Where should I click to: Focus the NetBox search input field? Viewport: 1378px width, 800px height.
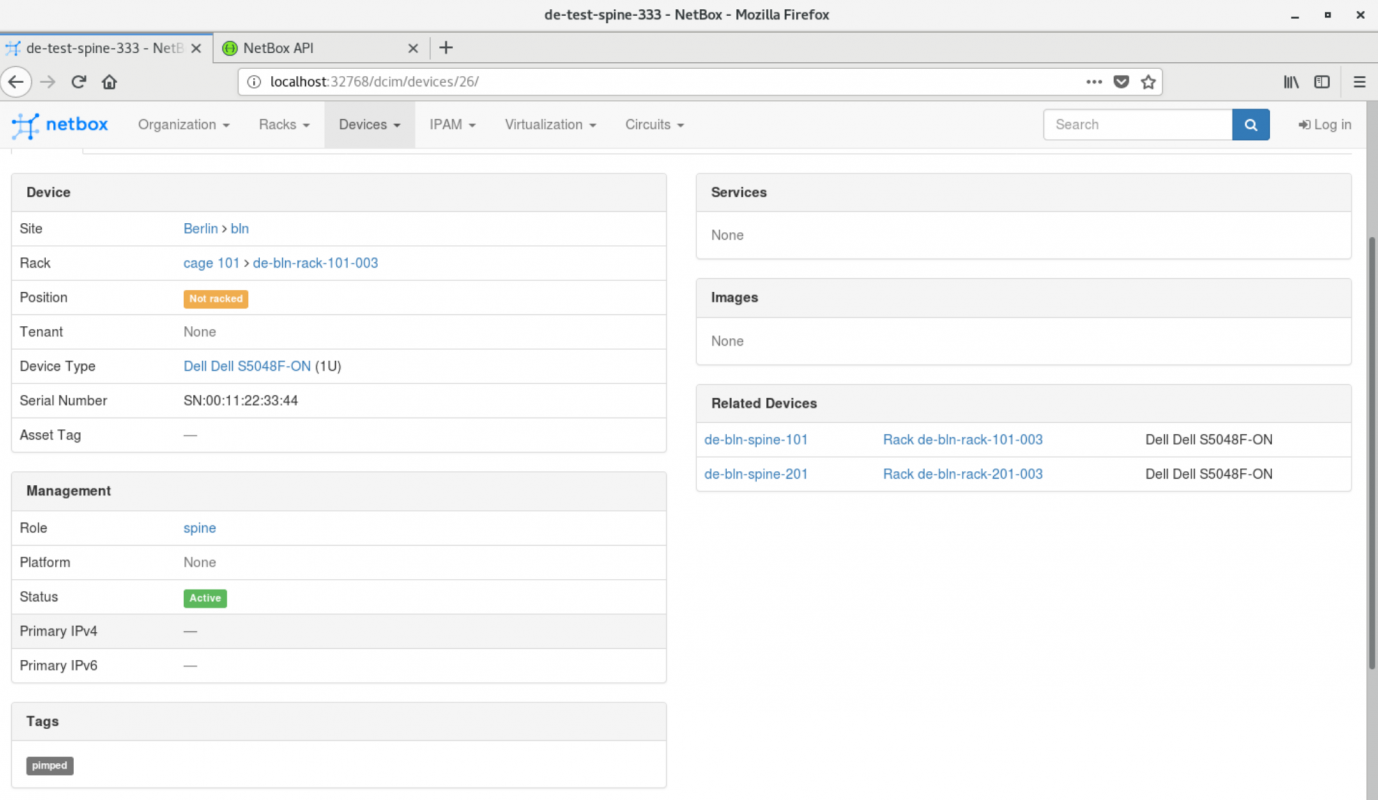point(1138,124)
